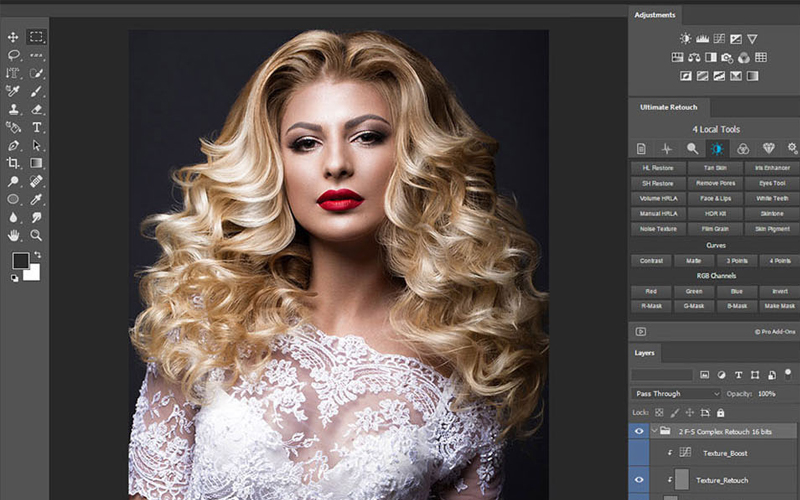
Task: Hide the Texture_Retouch layer
Action: pyautogui.click(x=639, y=480)
